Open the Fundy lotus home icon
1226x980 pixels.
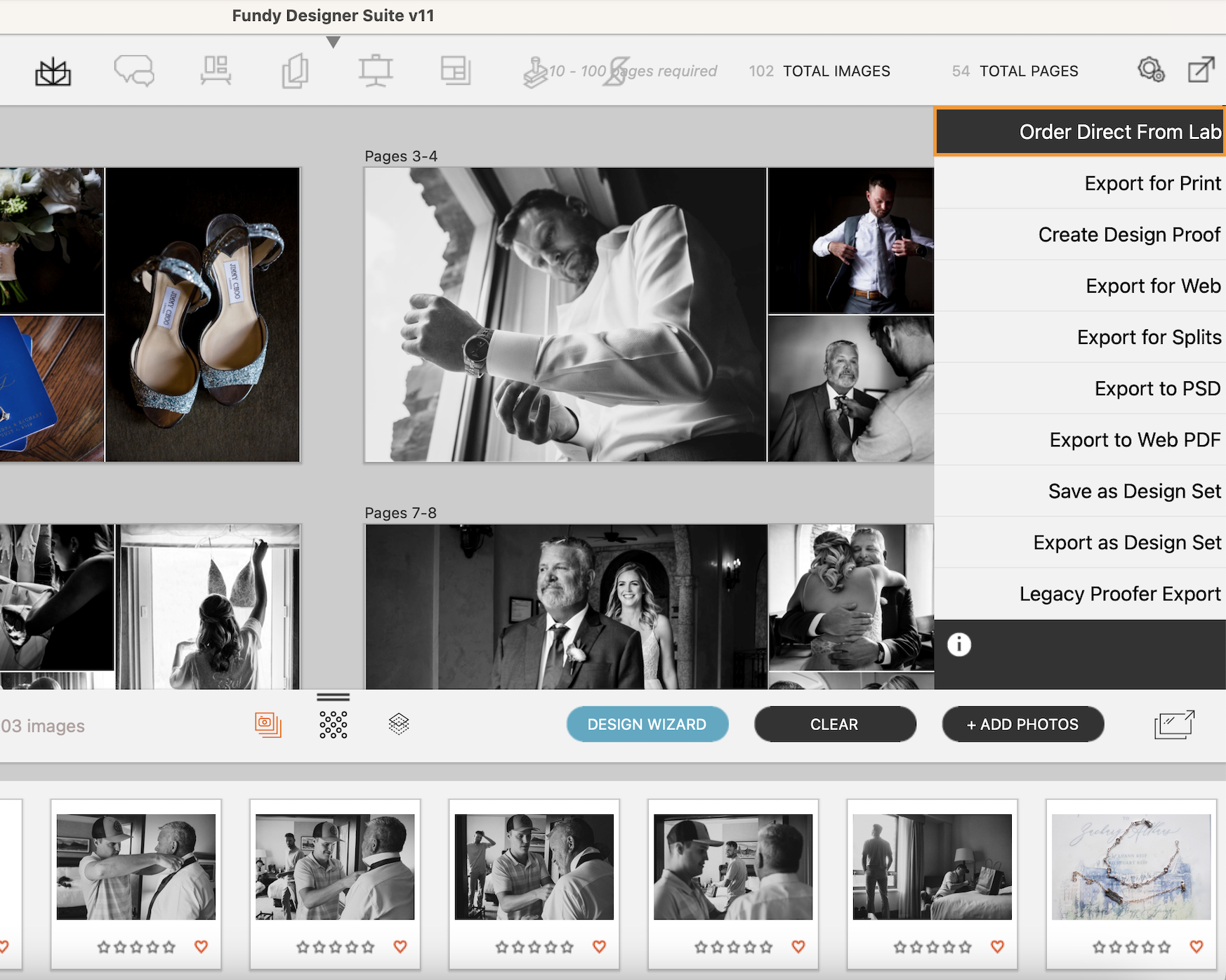click(x=53, y=72)
